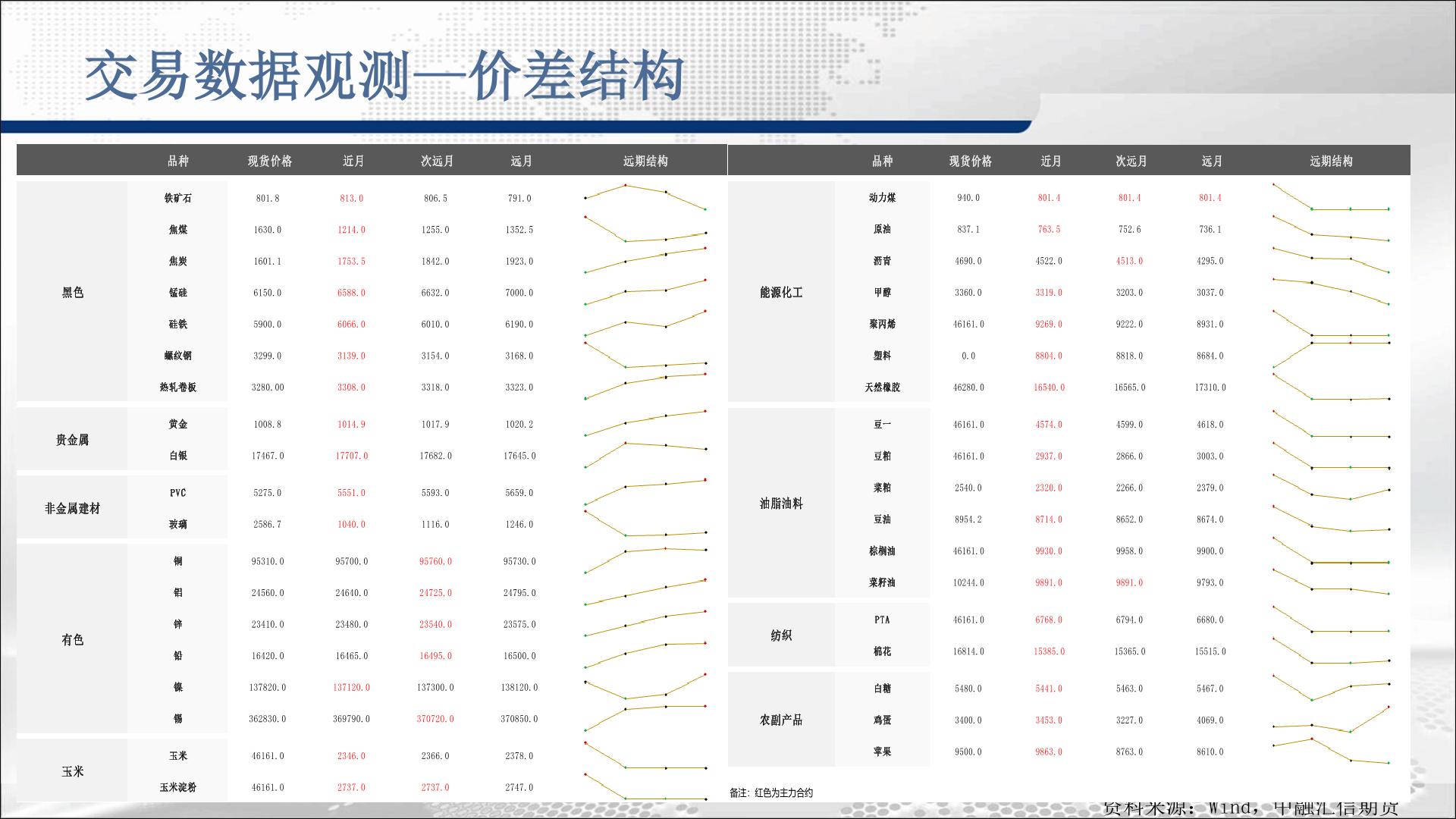Click the 铁矿石 term structure sparkline
Viewport: 1456px width, 819px height.
click(x=645, y=197)
